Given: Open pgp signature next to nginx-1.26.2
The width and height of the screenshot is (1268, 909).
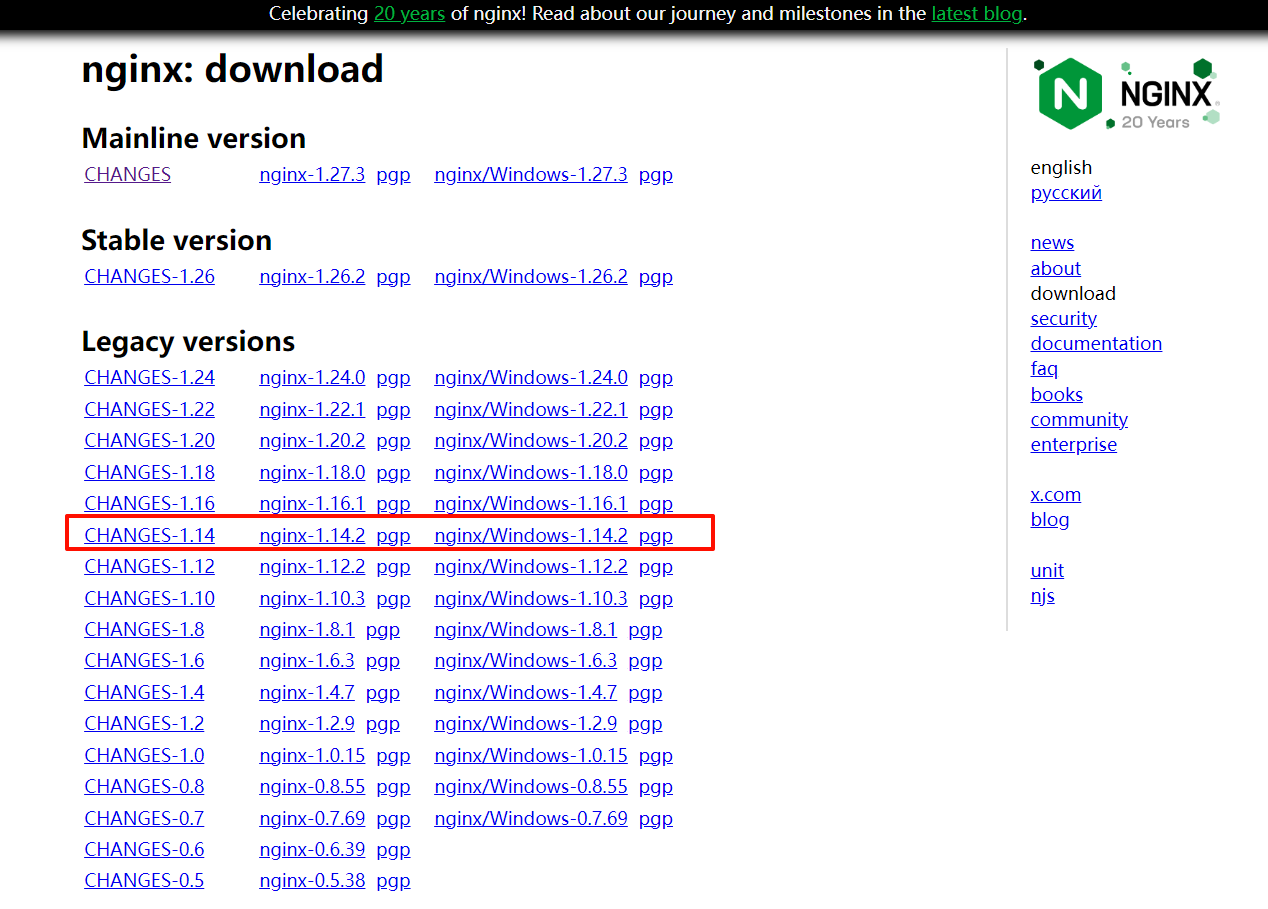Looking at the screenshot, I should point(393,276).
